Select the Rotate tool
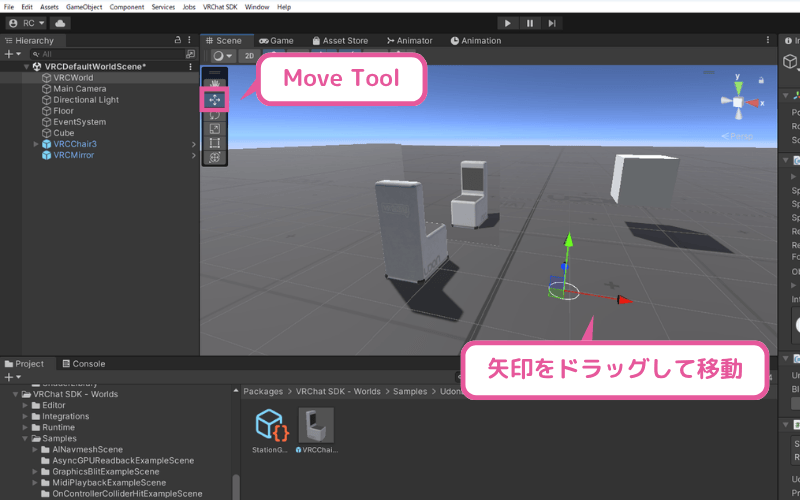The width and height of the screenshot is (800, 500). [214, 115]
